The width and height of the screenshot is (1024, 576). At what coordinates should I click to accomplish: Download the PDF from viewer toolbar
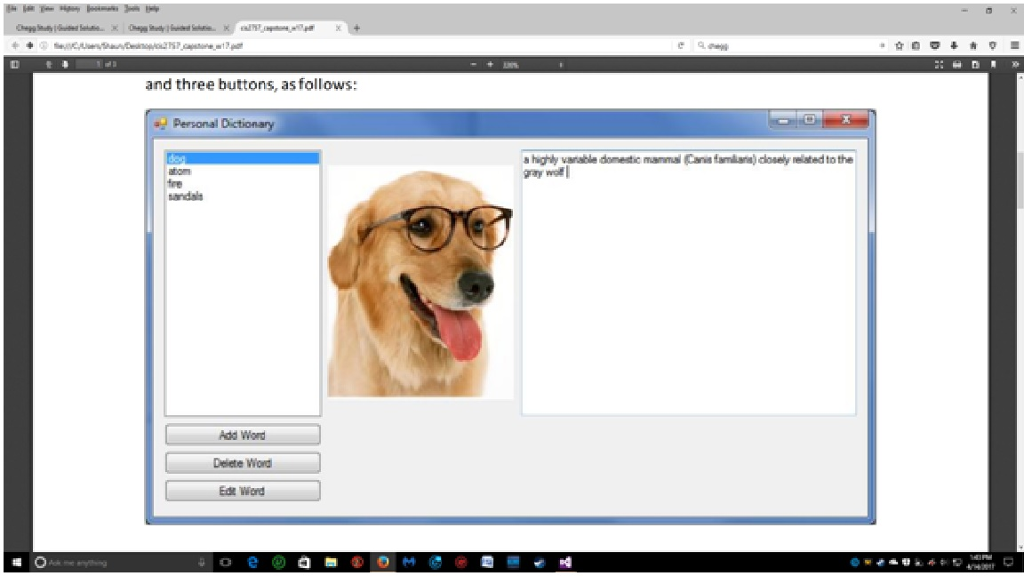pyautogui.click(x=975, y=65)
